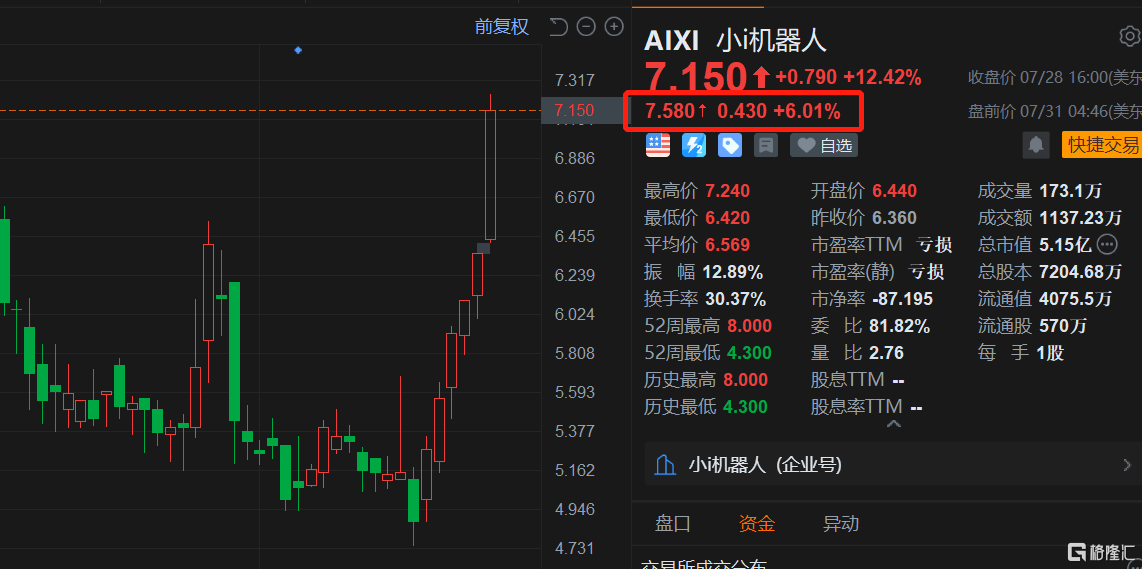
Task: Click the AIXI ticker symbol
Action: (x=672, y=41)
